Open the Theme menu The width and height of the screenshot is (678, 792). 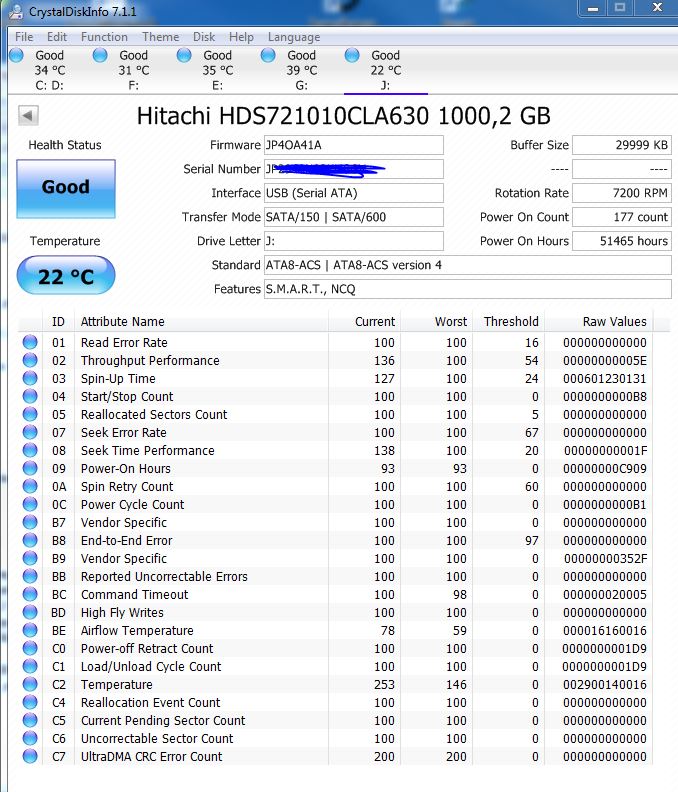(161, 37)
